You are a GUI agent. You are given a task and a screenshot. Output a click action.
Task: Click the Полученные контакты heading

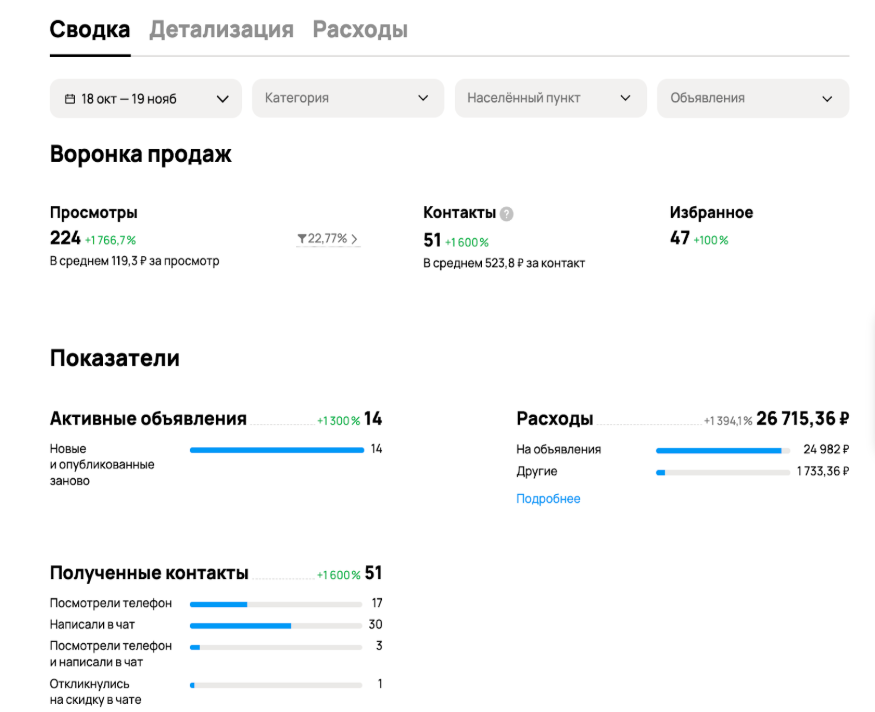point(149,573)
